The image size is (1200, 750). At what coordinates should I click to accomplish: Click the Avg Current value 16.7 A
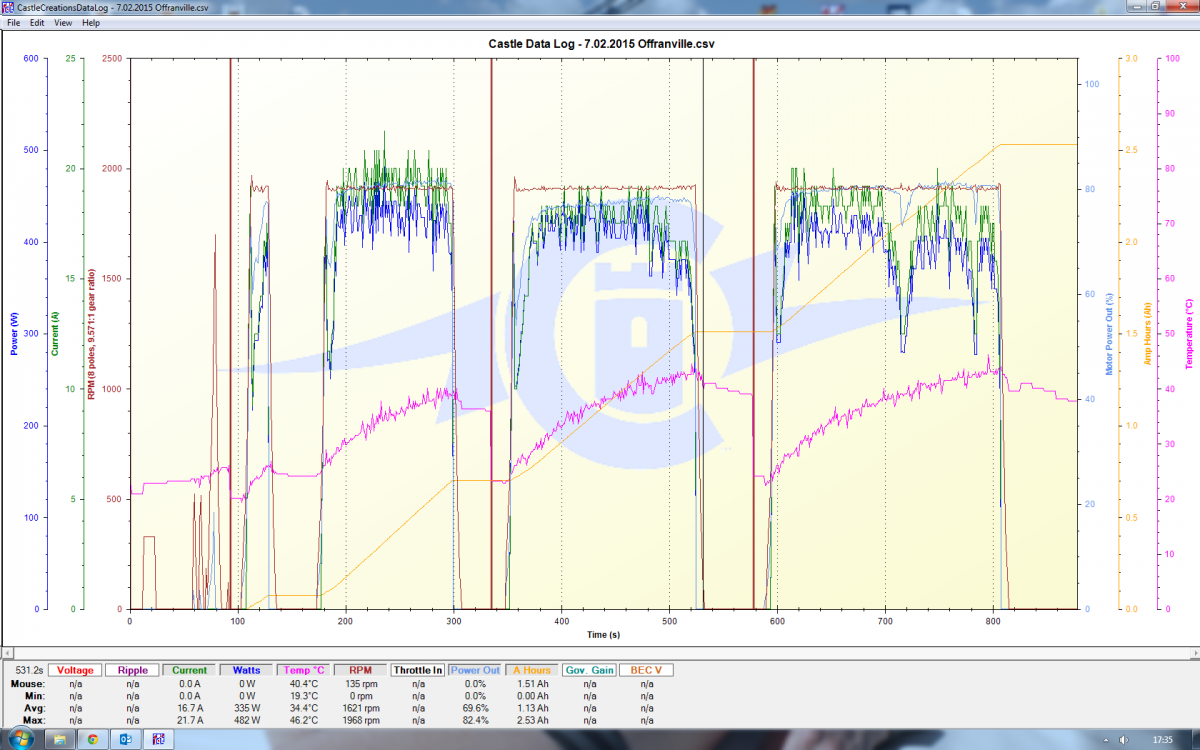(189, 708)
